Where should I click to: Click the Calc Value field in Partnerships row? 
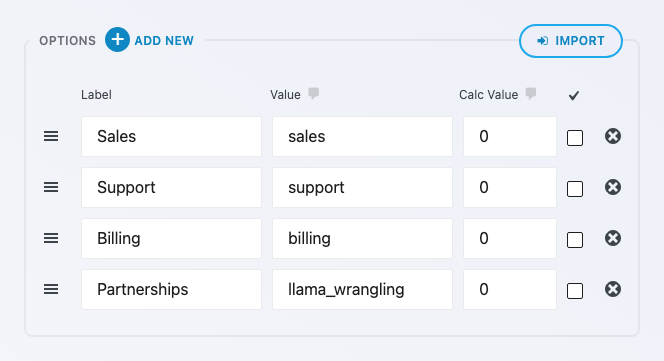tap(510, 289)
